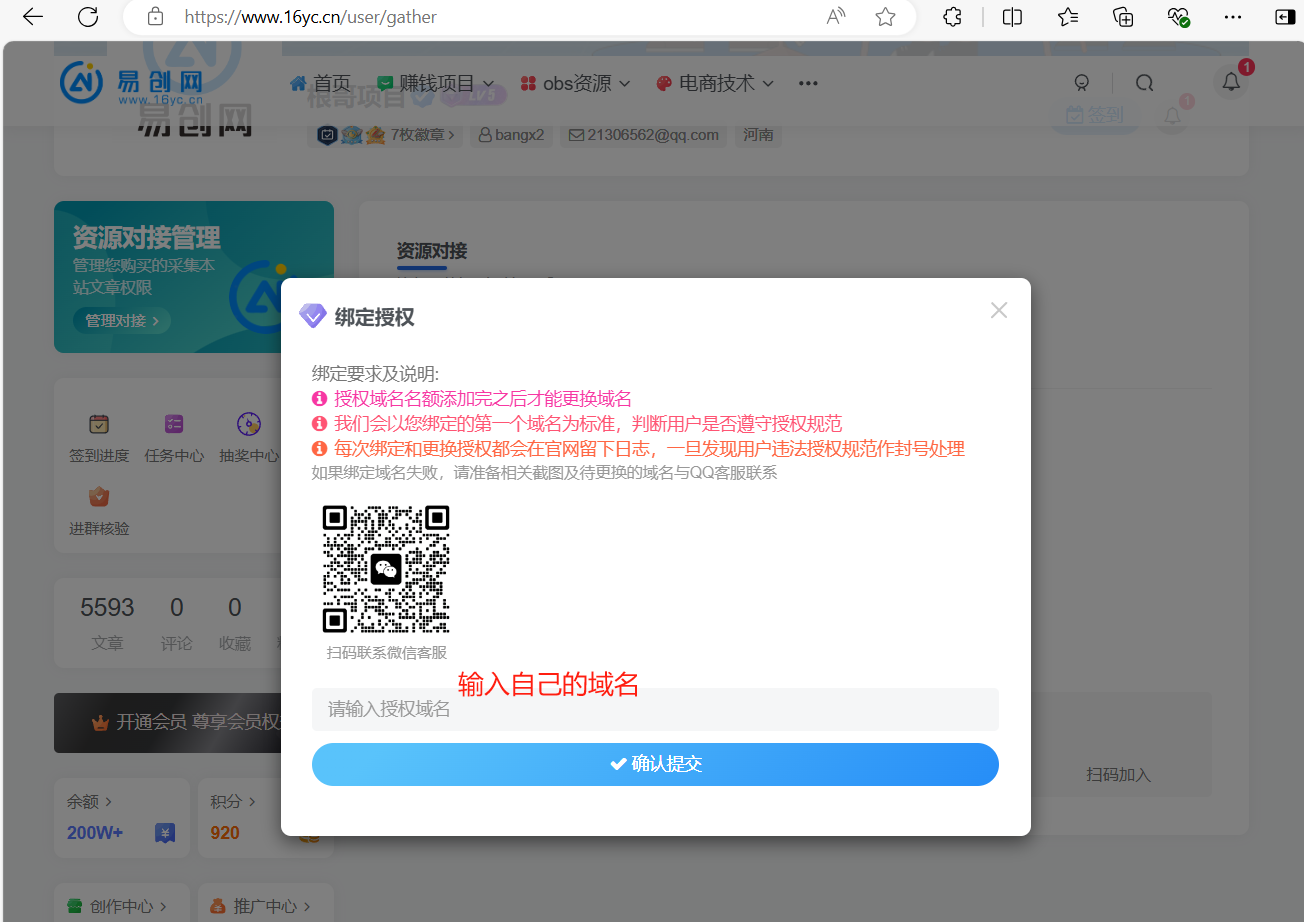The height and width of the screenshot is (922, 1304).
Task: Expand the 赚钱项目 navigation dropdown
Action: tap(436, 84)
